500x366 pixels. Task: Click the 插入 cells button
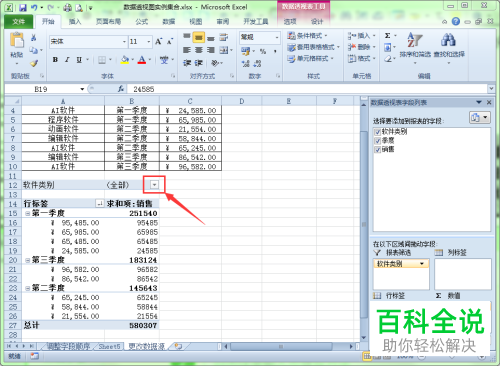point(362,36)
